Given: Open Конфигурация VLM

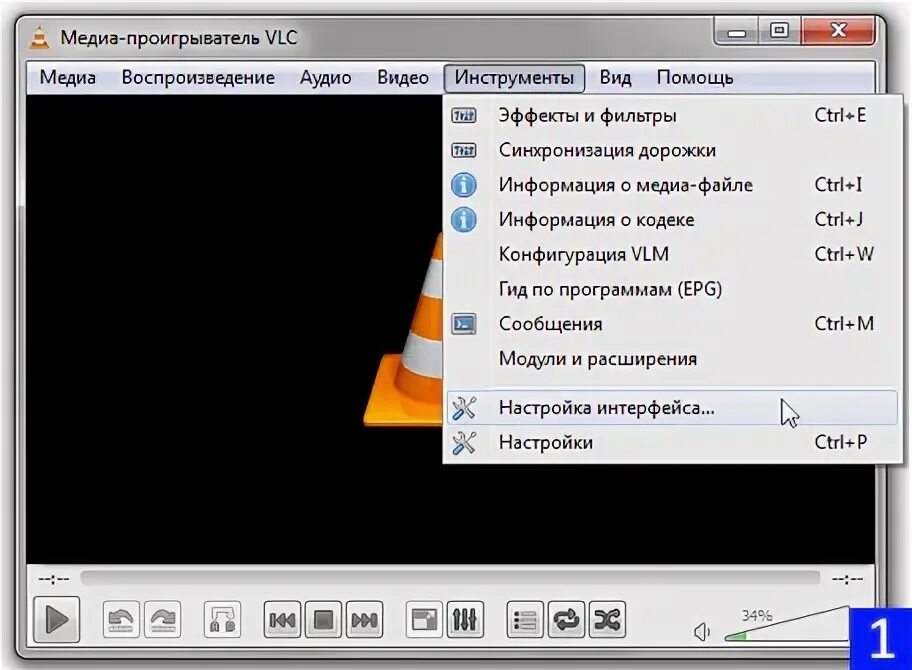Looking at the screenshot, I should tap(672, 254).
